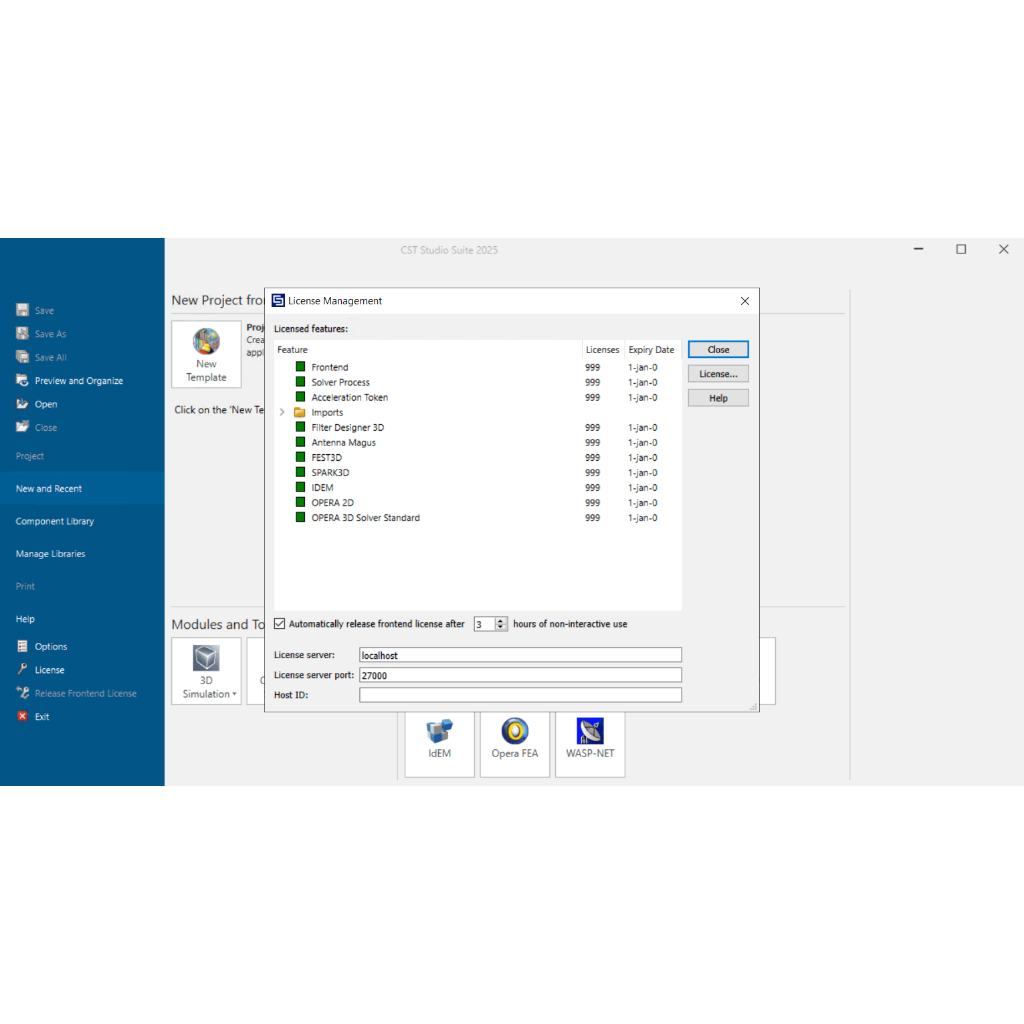
Task: Toggle automatic frontend license release checkbox
Action: [x=280, y=624]
